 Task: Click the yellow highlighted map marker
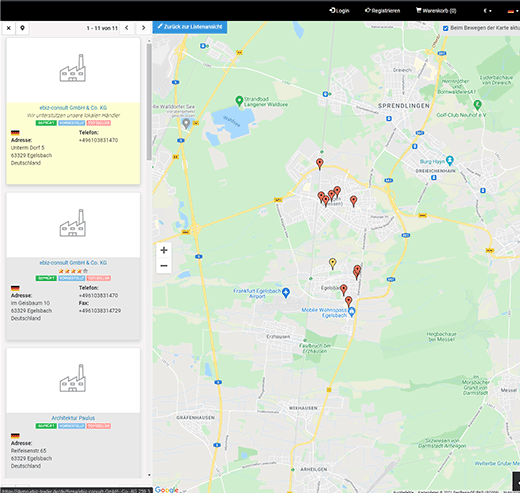332,263
